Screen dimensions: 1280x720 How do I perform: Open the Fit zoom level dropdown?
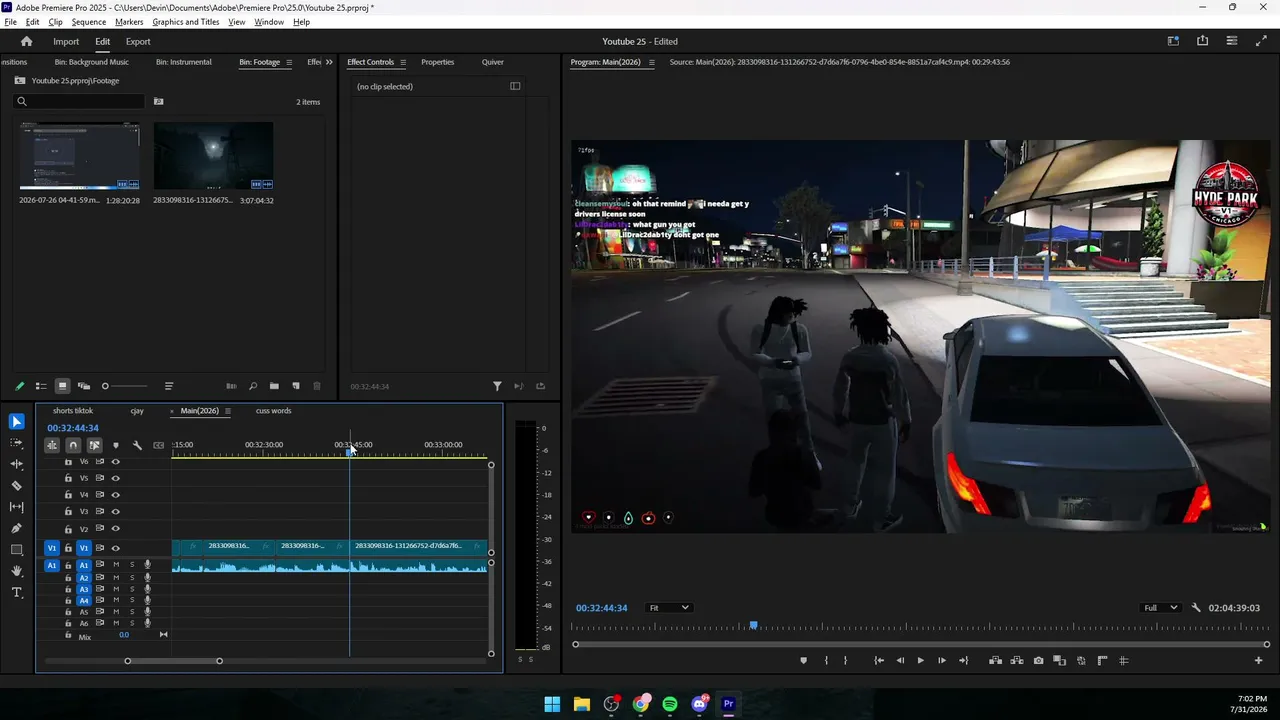pos(669,608)
